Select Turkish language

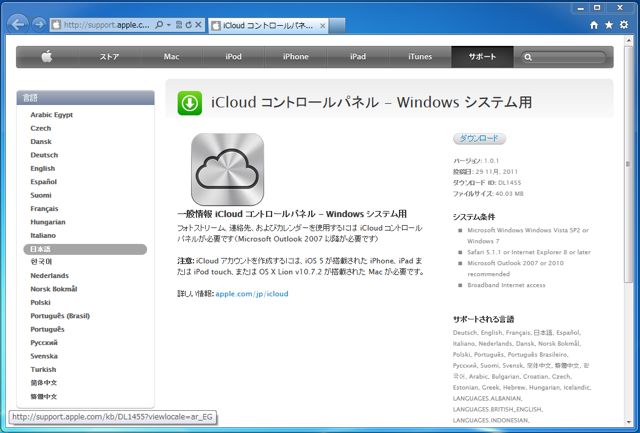click(x=43, y=370)
